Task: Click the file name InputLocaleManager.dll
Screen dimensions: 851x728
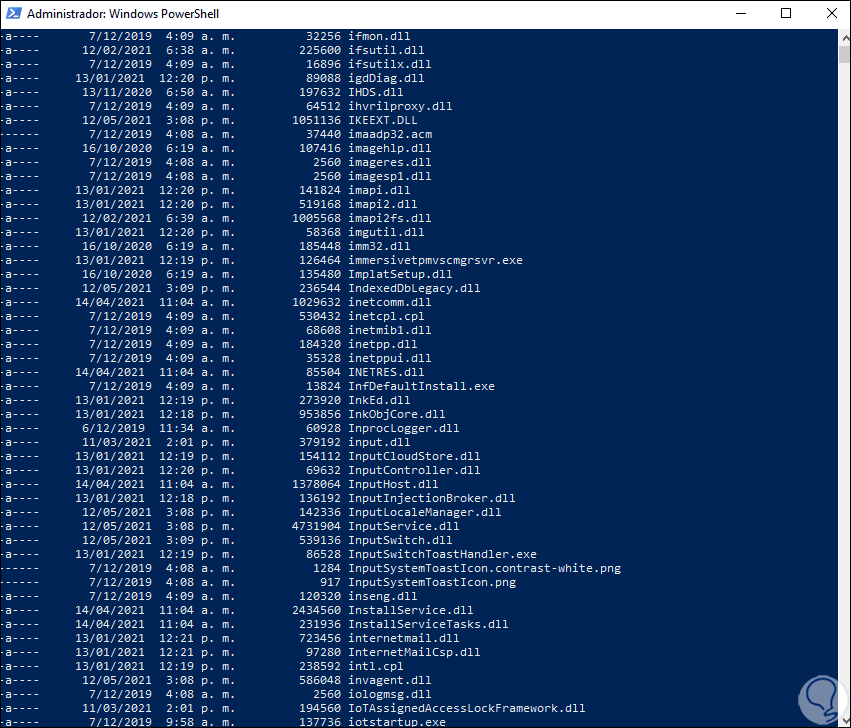Action: [424, 512]
